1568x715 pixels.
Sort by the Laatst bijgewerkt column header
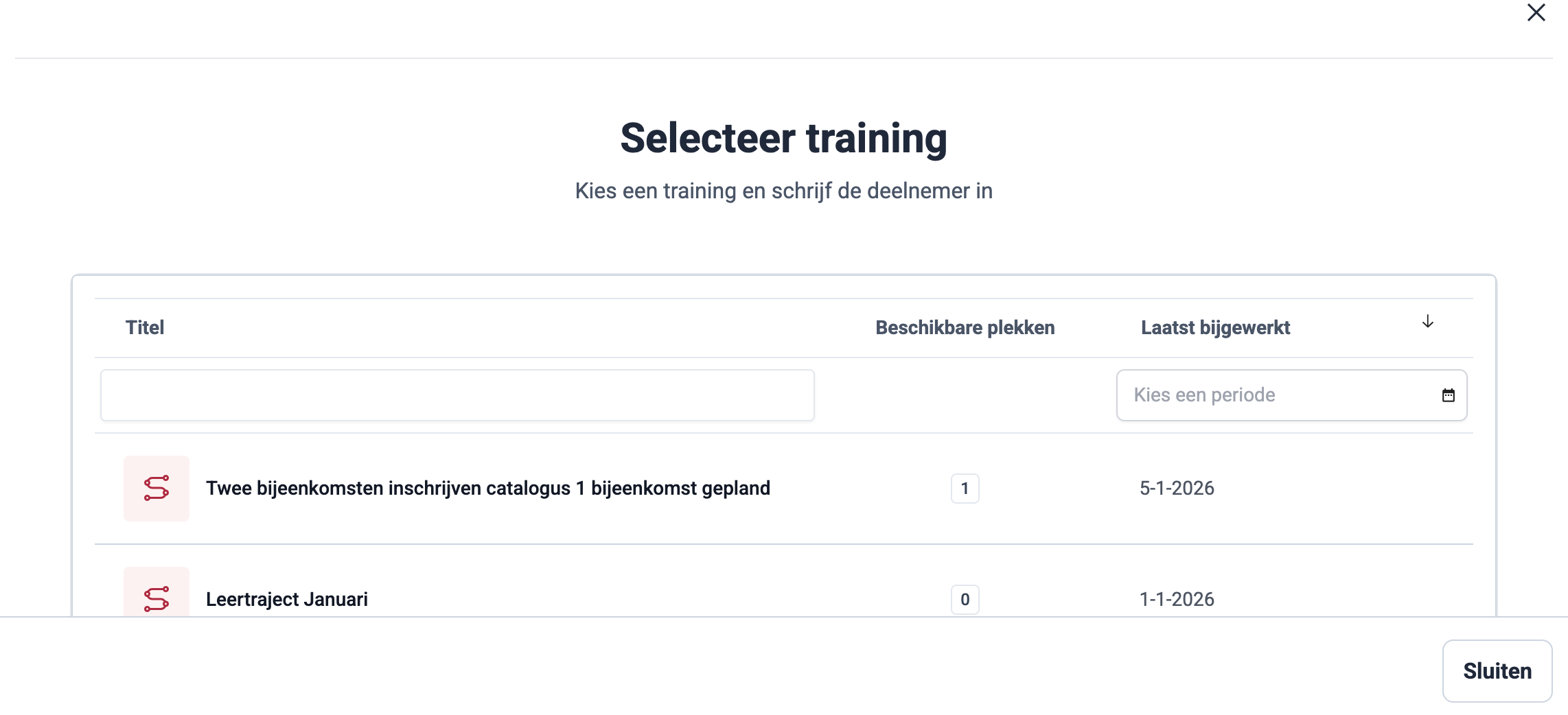pyautogui.click(x=1215, y=328)
